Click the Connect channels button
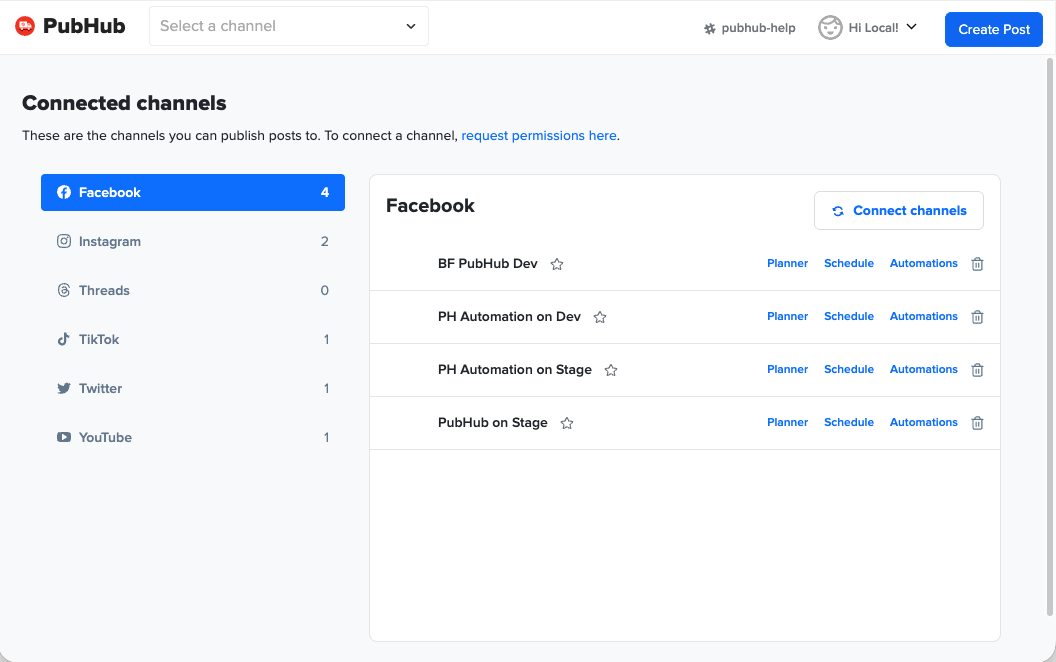This screenshot has width=1056, height=662. (898, 211)
